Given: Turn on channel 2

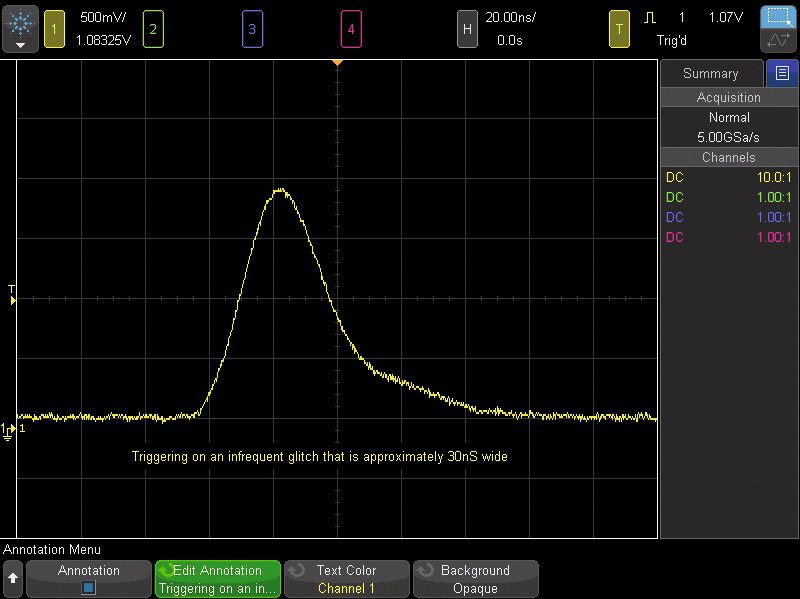Looking at the screenshot, I should tap(153, 29).
